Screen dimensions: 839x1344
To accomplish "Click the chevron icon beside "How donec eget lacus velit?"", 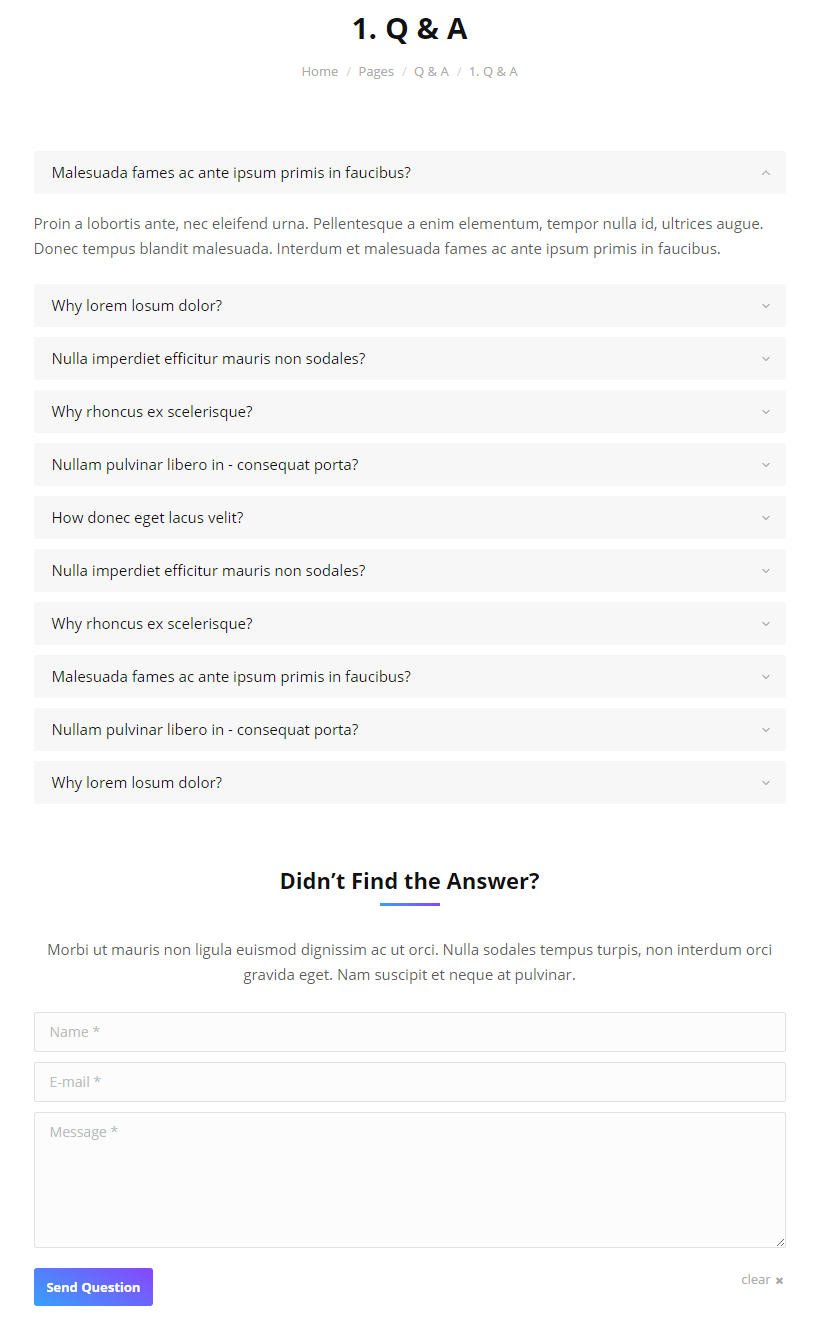I will (x=766, y=518).
